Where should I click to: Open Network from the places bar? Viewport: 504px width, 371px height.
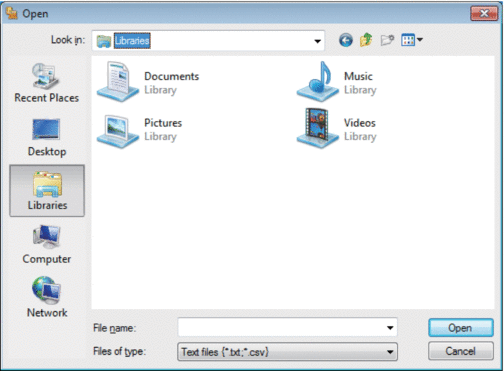tap(47, 297)
